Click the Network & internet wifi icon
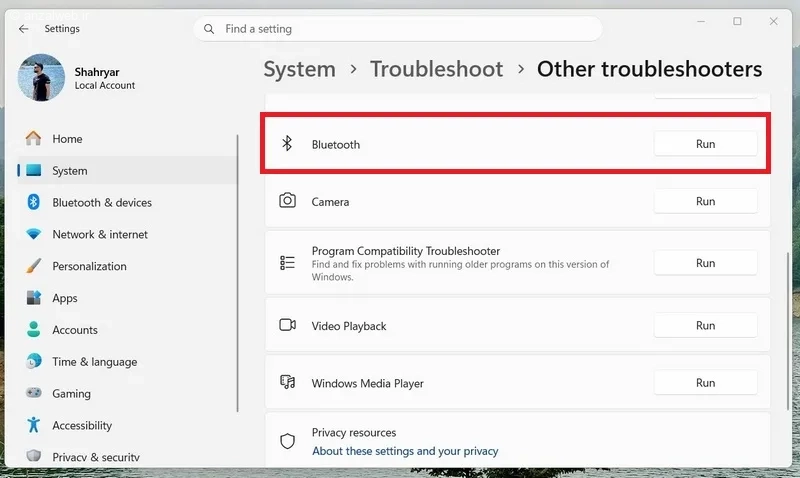The width and height of the screenshot is (800, 478). pos(34,234)
